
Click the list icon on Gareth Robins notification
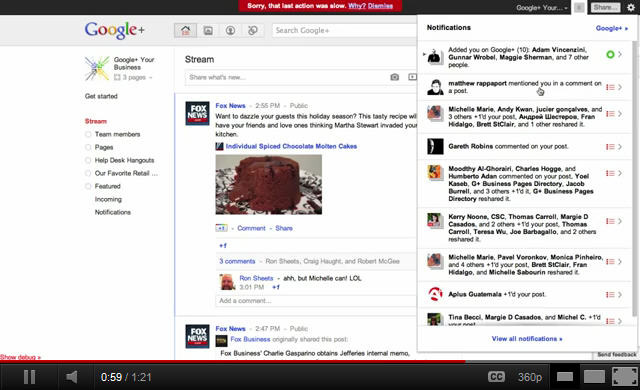coord(610,146)
